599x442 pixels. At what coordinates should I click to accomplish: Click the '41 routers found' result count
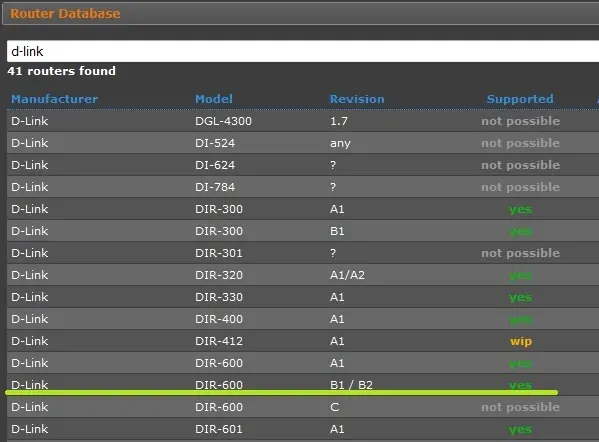pos(62,71)
